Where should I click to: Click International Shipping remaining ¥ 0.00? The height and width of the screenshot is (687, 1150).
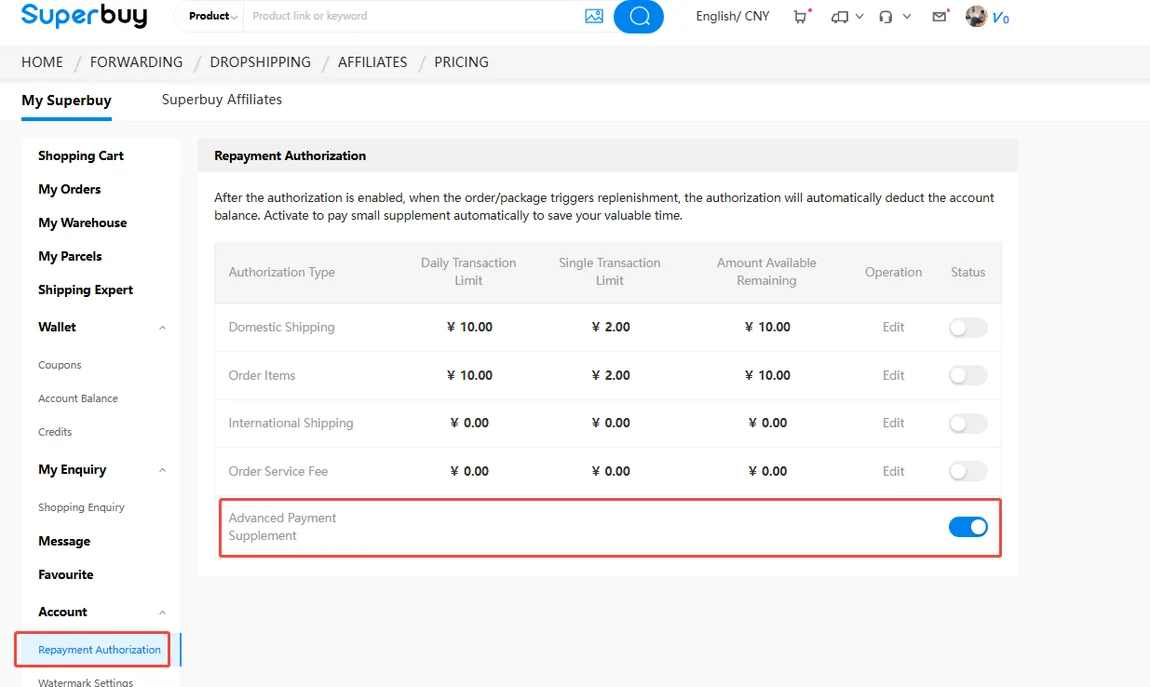pyautogui.click(x=767, y=423)
